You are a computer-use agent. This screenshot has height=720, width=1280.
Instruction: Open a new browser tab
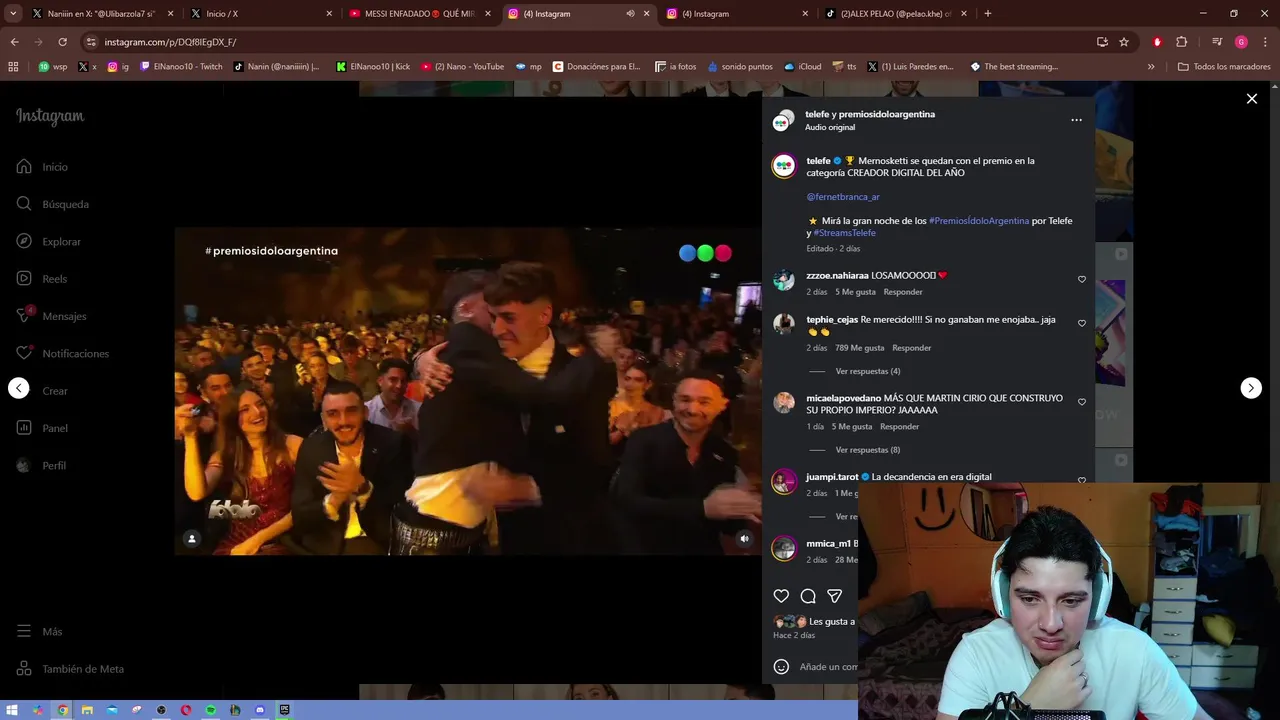(988, 14)
